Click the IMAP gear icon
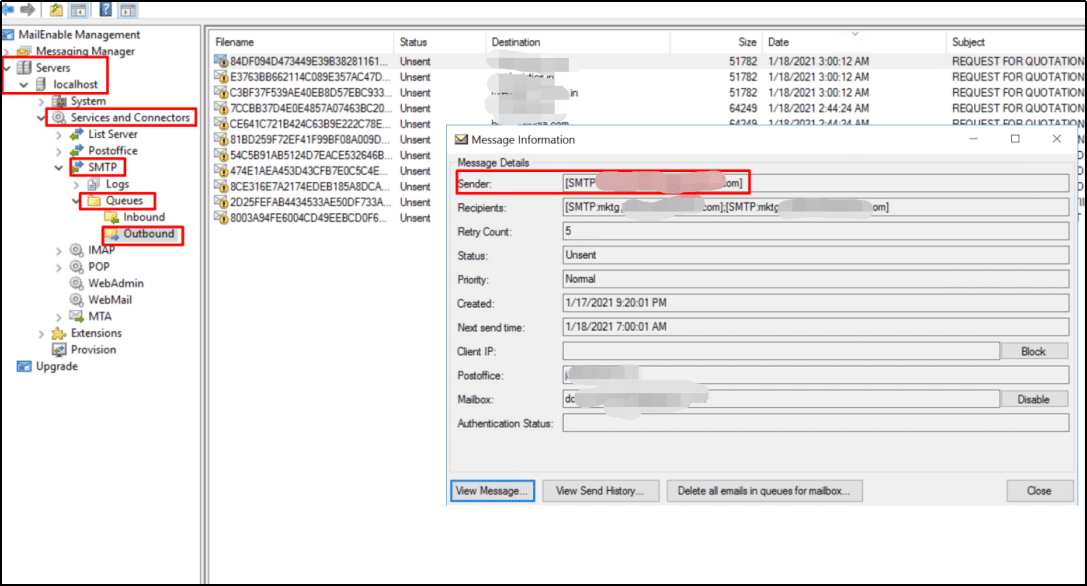This screenshot has width=1087, height=586. [x=77, y=250]
